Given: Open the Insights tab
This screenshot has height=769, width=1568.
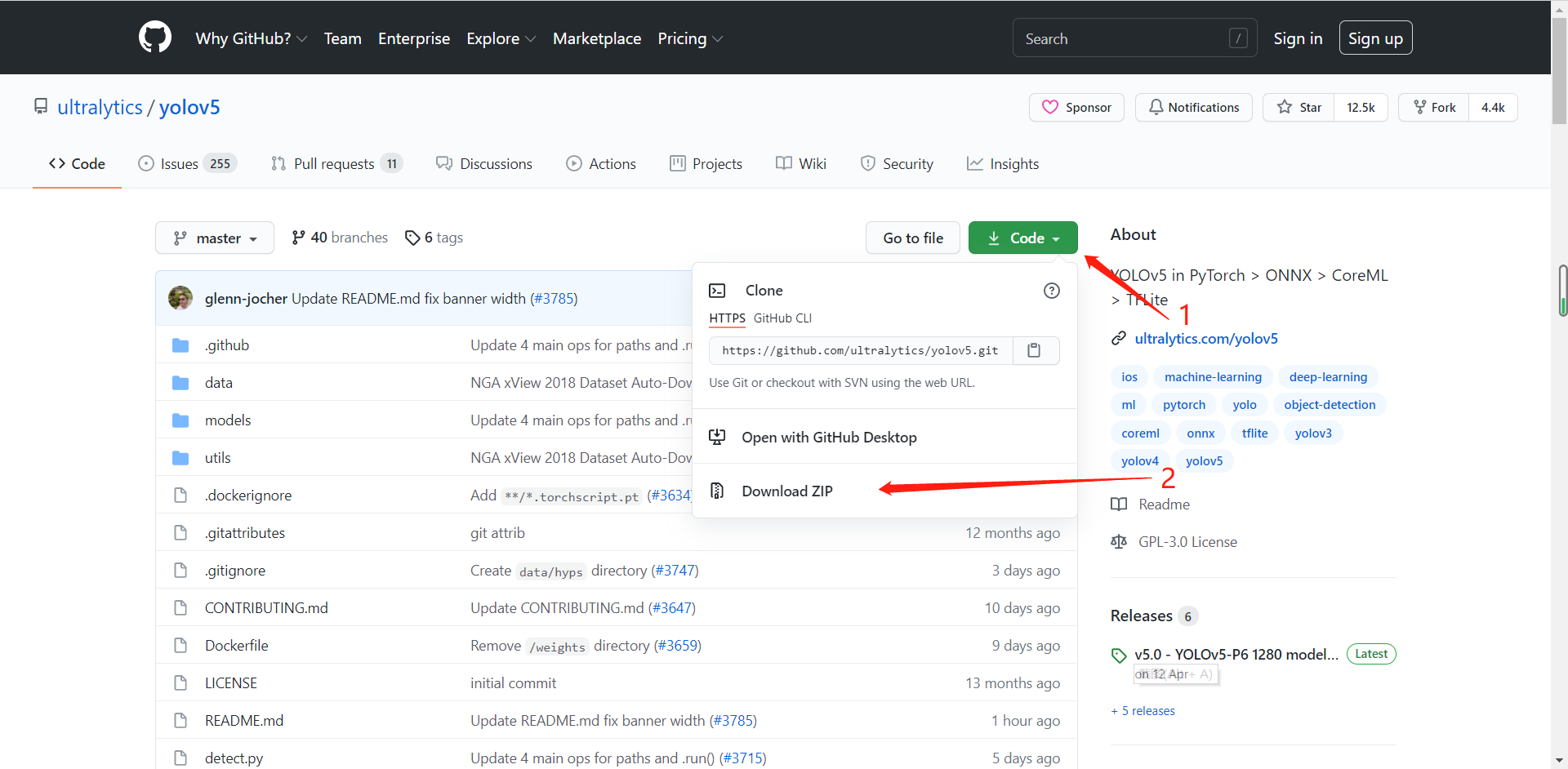Looking at the screenshot, I should click(1003, 164).
